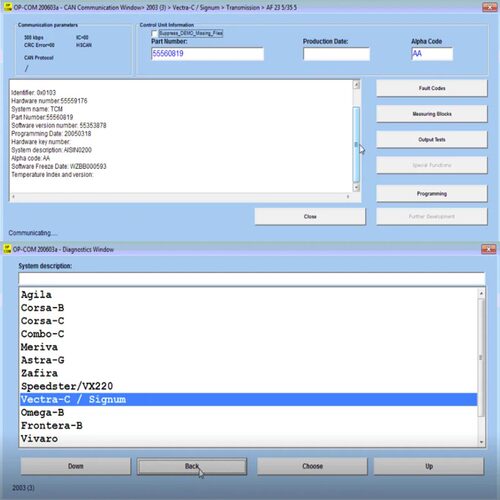Image resolution: width=500 pixels, height=500 pixels.
Task: Select Combo-C in the model list
Action: (248, 334)
